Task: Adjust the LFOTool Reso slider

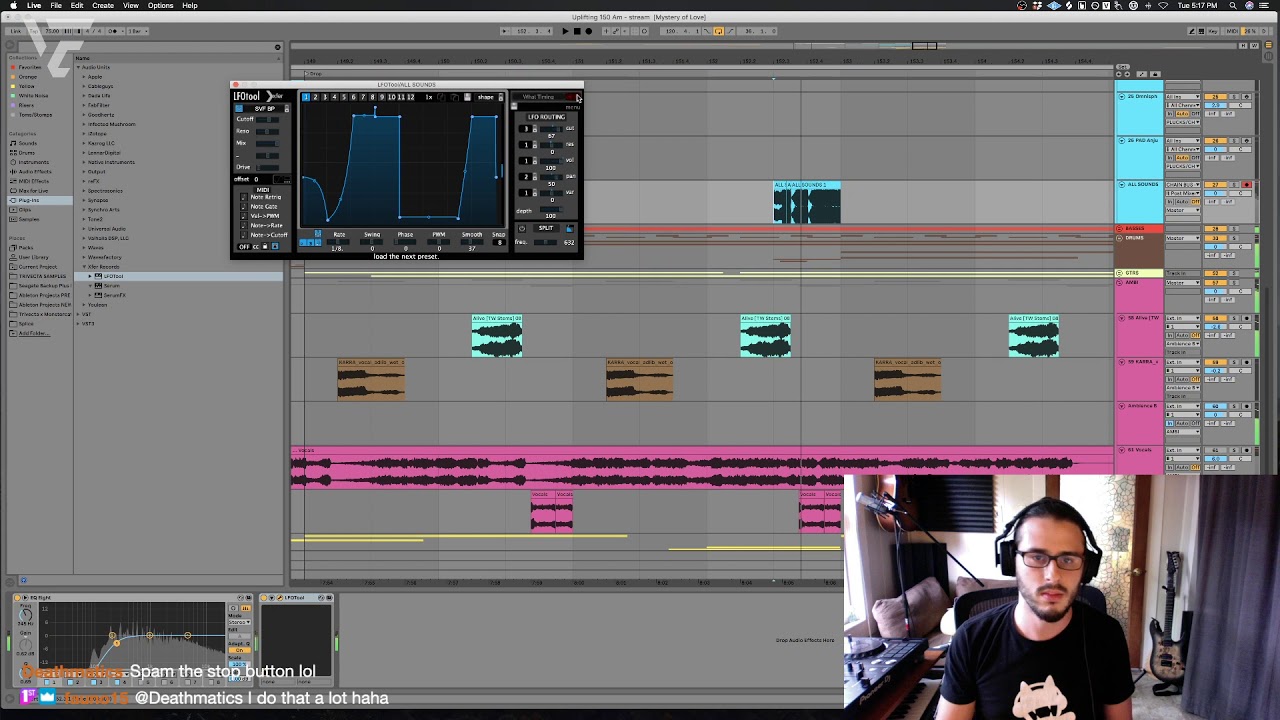Action: pos(267,132)
